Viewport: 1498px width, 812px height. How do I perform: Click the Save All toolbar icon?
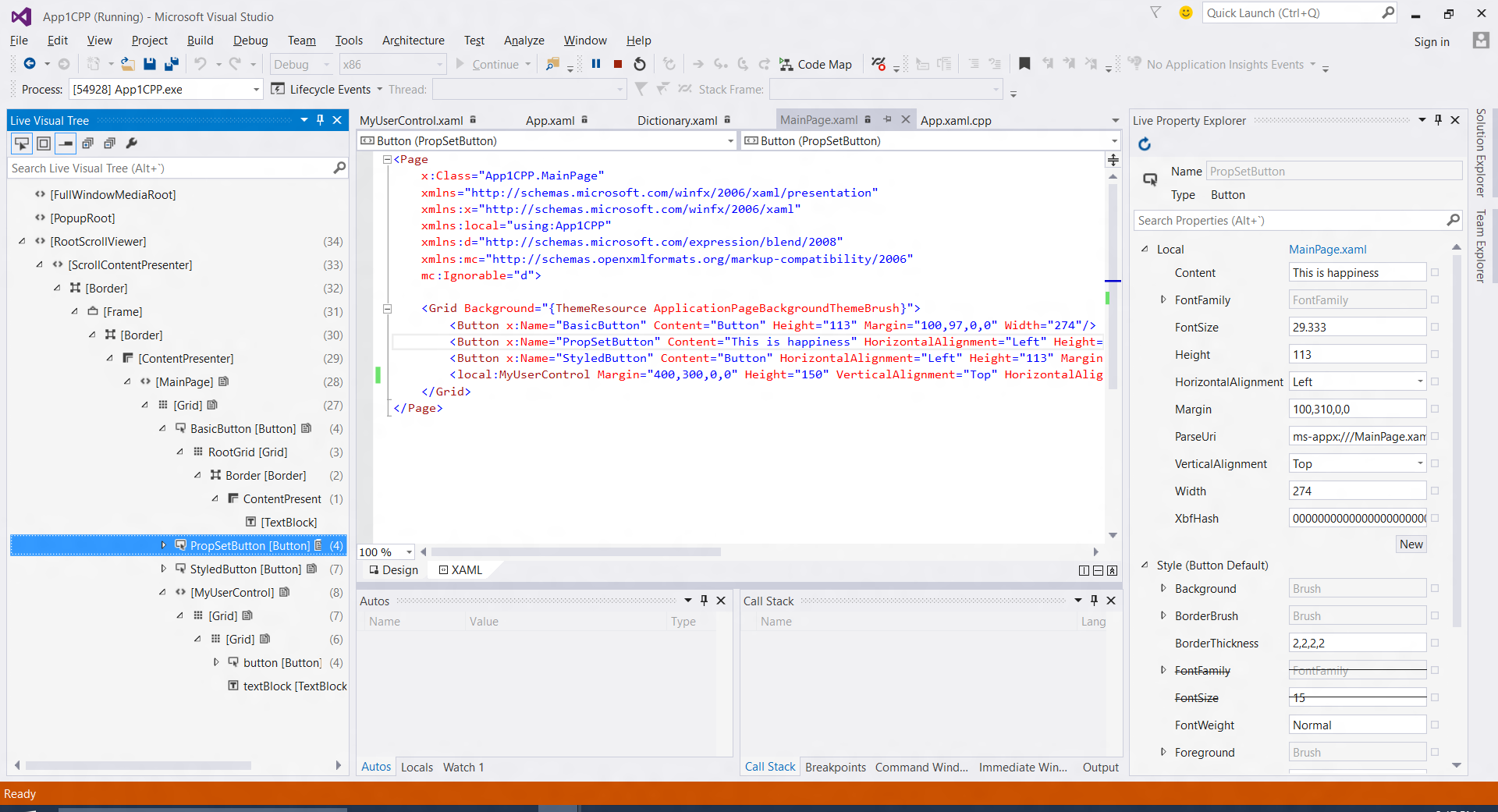click(172, 64)
